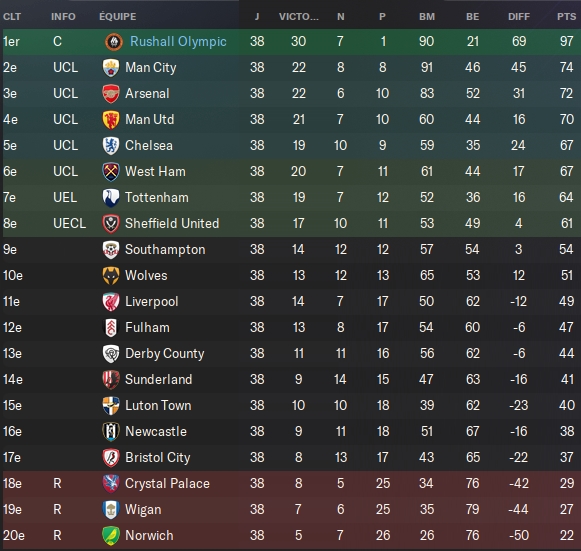Click the Crystal Palace club crest
581x551 pixels.
[111, 484]
